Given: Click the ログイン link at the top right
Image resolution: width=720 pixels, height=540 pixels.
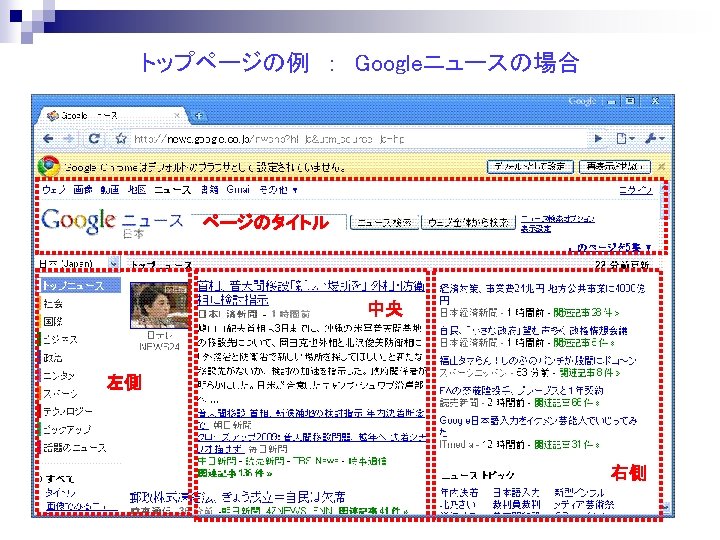Looking at the screenshot, I should (636, 190).
